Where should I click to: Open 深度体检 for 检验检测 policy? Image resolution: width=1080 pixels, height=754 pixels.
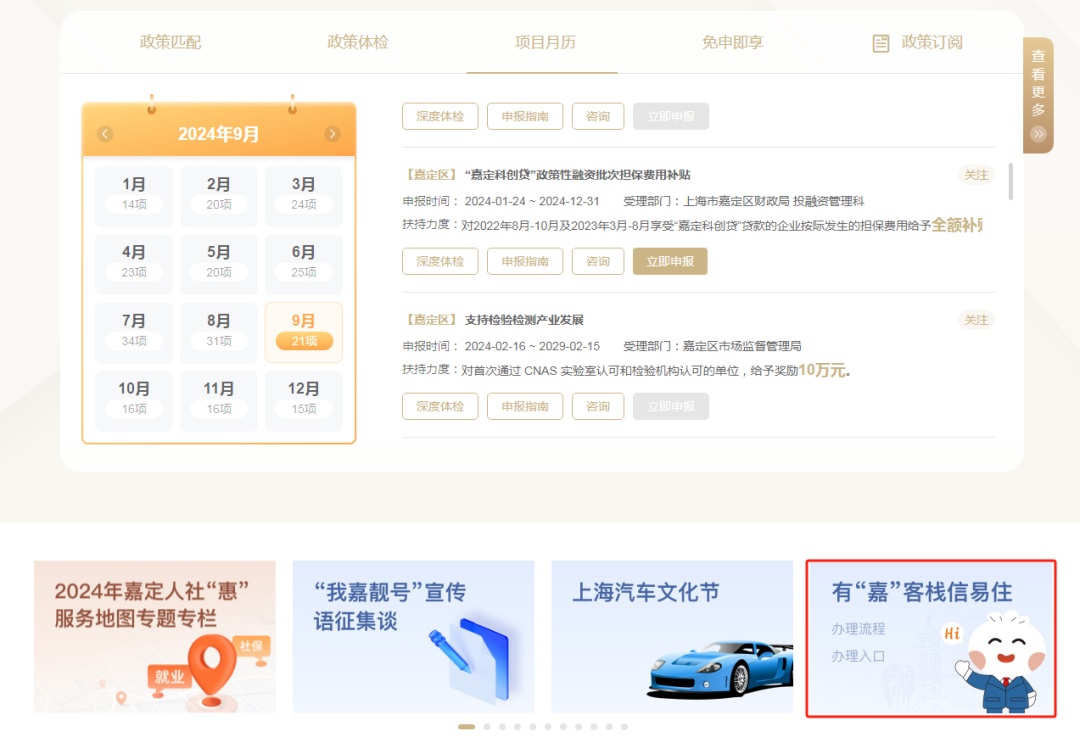coord(440,406)
